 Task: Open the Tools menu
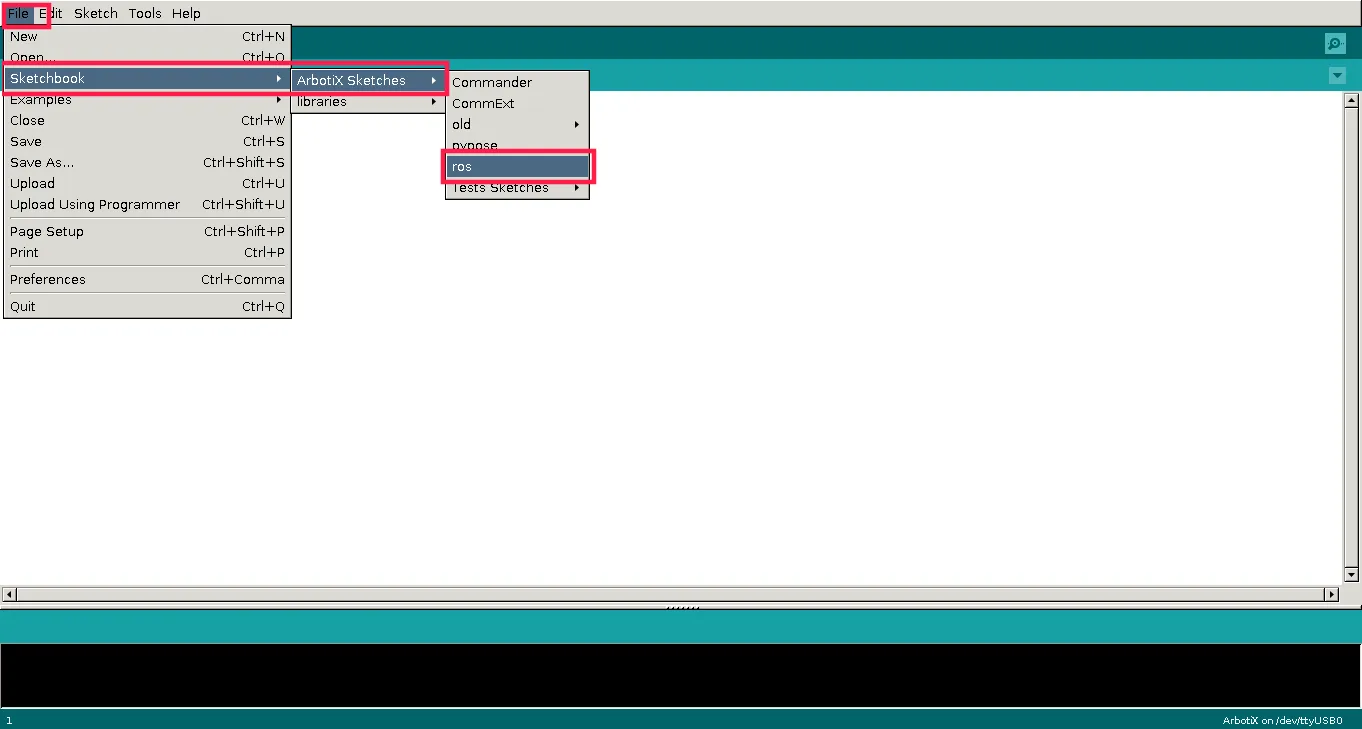[x=145, y=14]
